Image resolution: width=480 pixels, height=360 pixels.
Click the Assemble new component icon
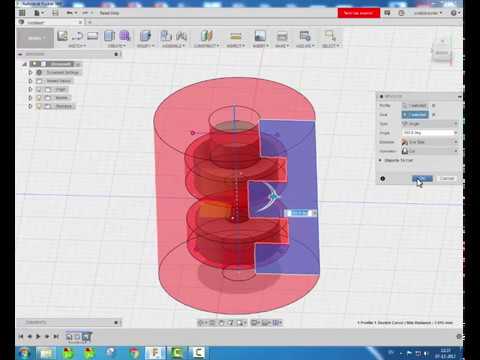[166, 36]
